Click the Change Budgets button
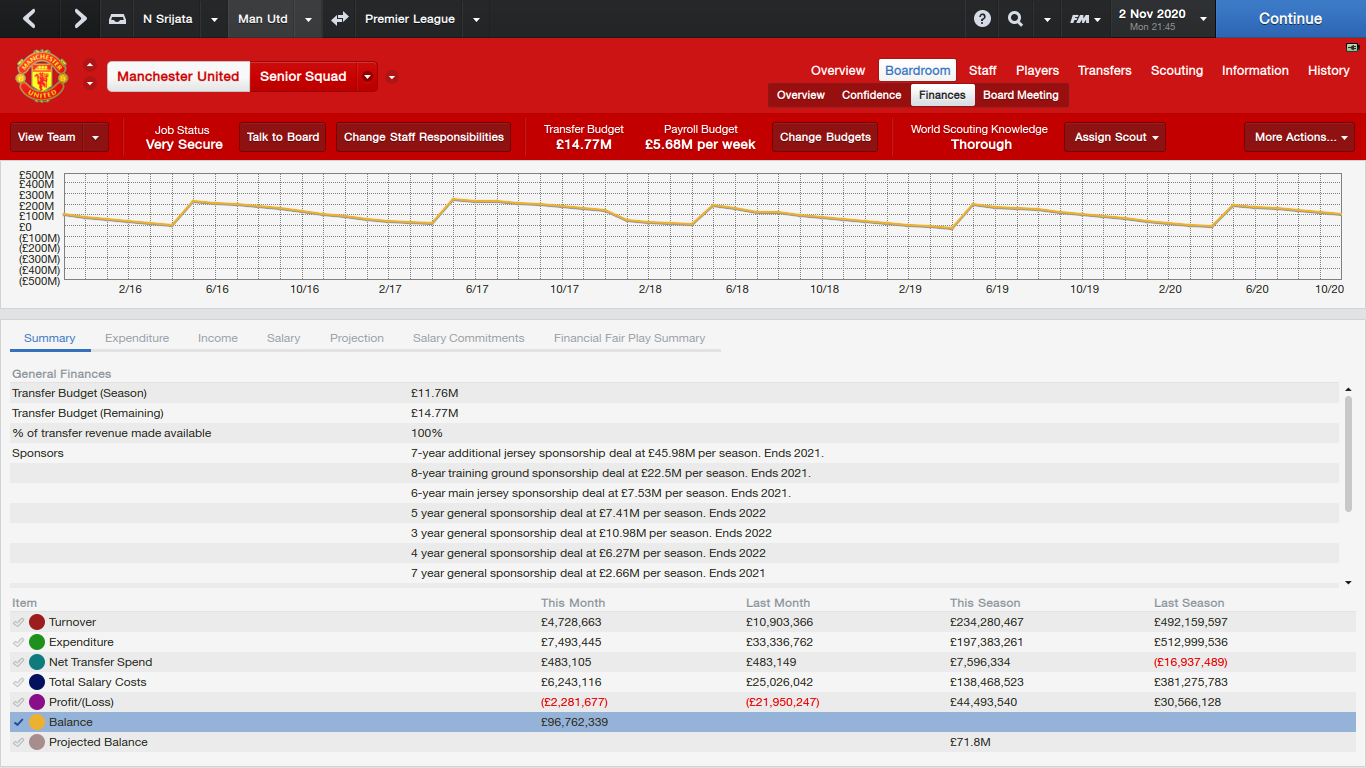This screenshot has width=1366, height=768. (x=825, y=137)
